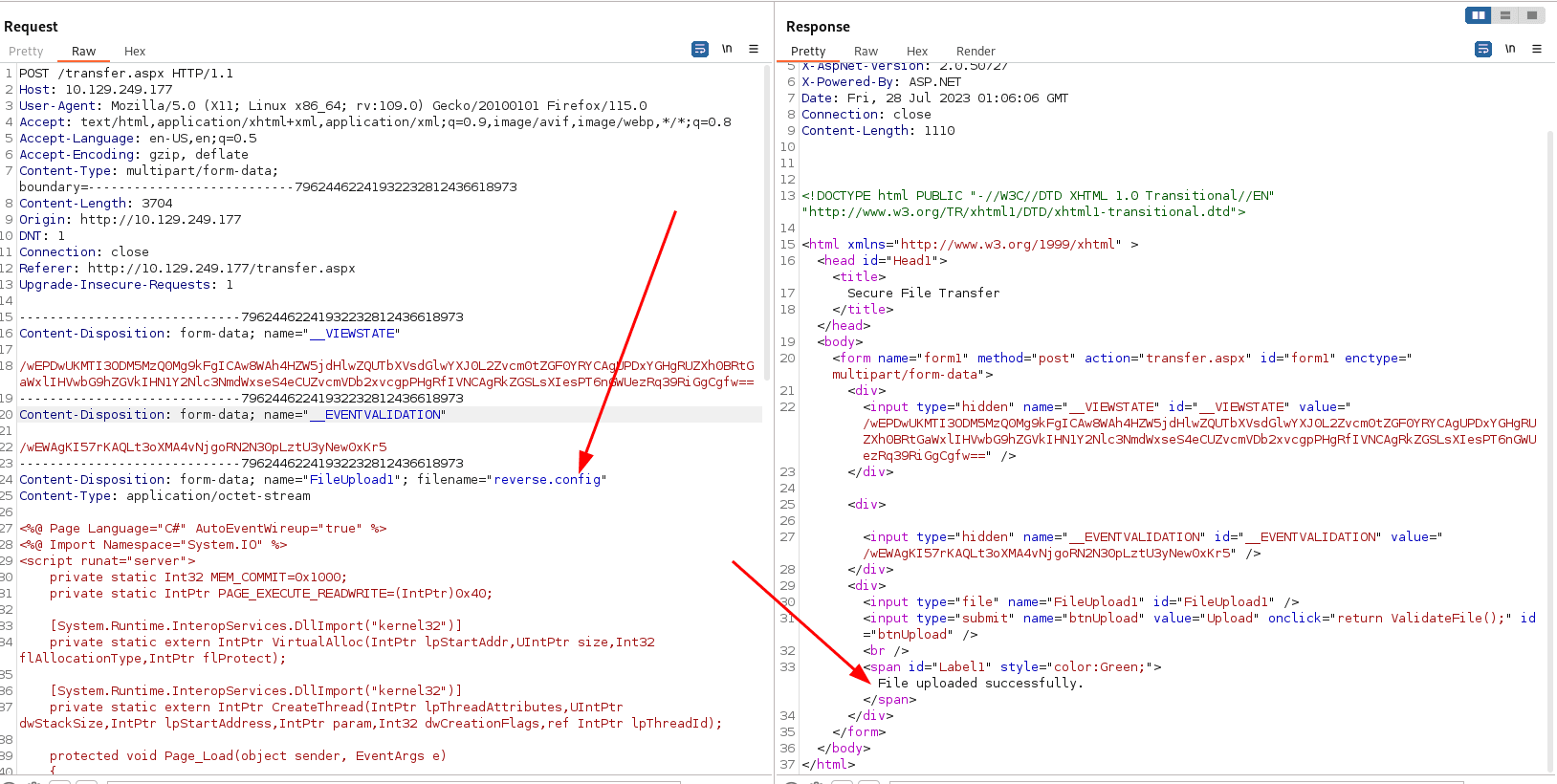The height and width of the screenshot is (784, 1557).
Task: Toggle non-printable characters (\n) in Response panel
Action: point(1510,49)
